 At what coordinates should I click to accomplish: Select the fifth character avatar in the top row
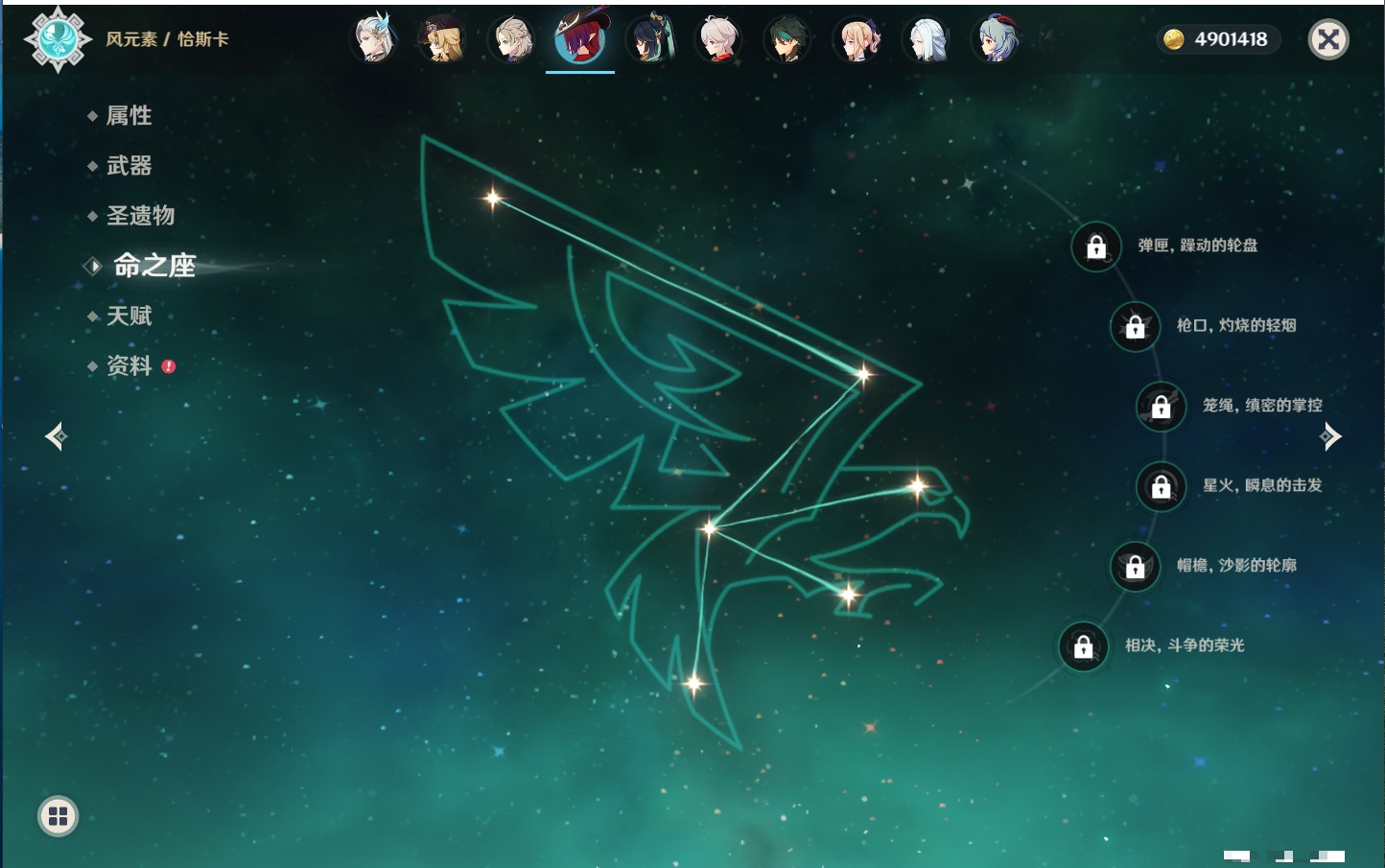[649, 39]
